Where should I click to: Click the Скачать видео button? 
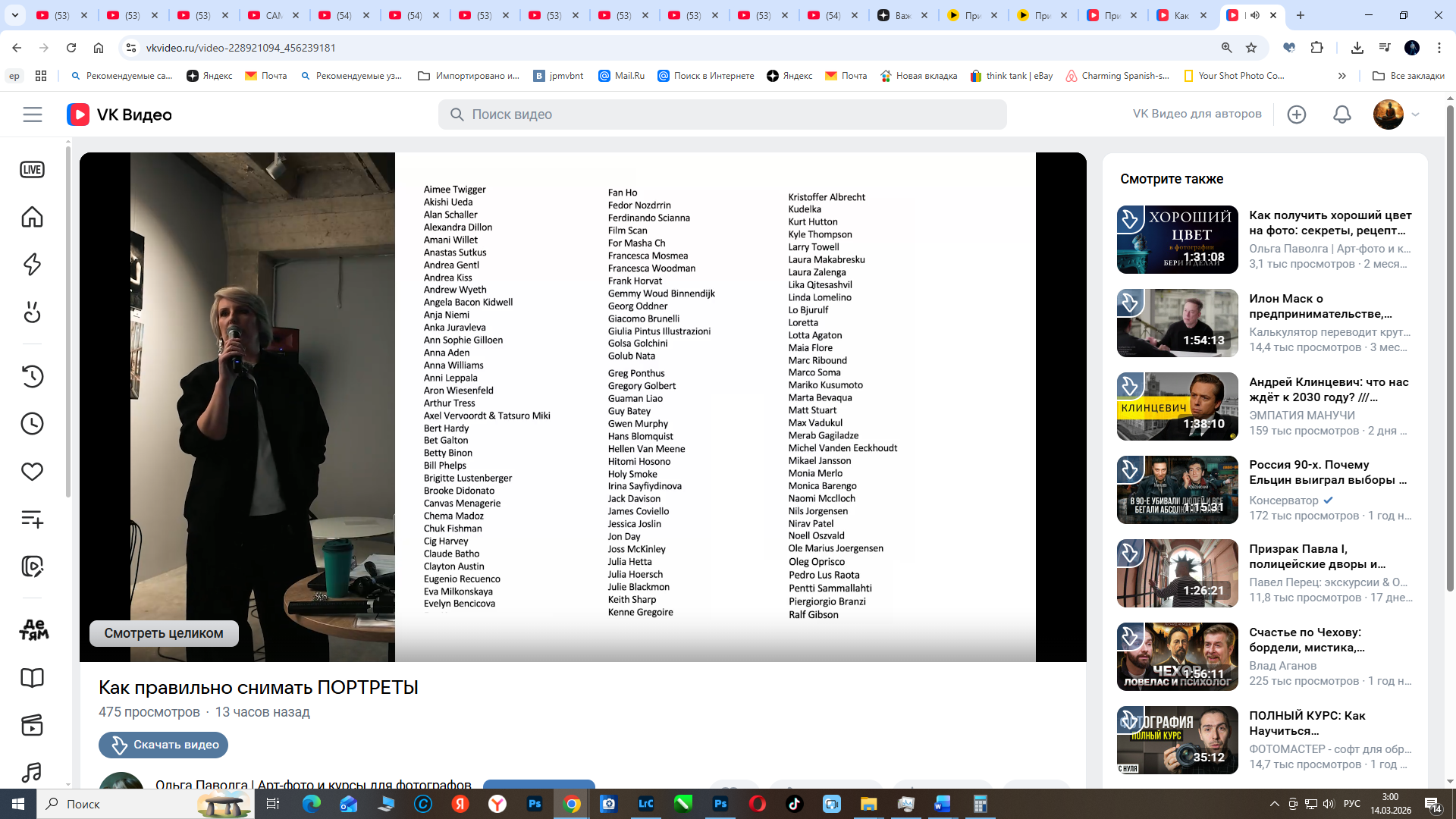(x=164, y=745)
